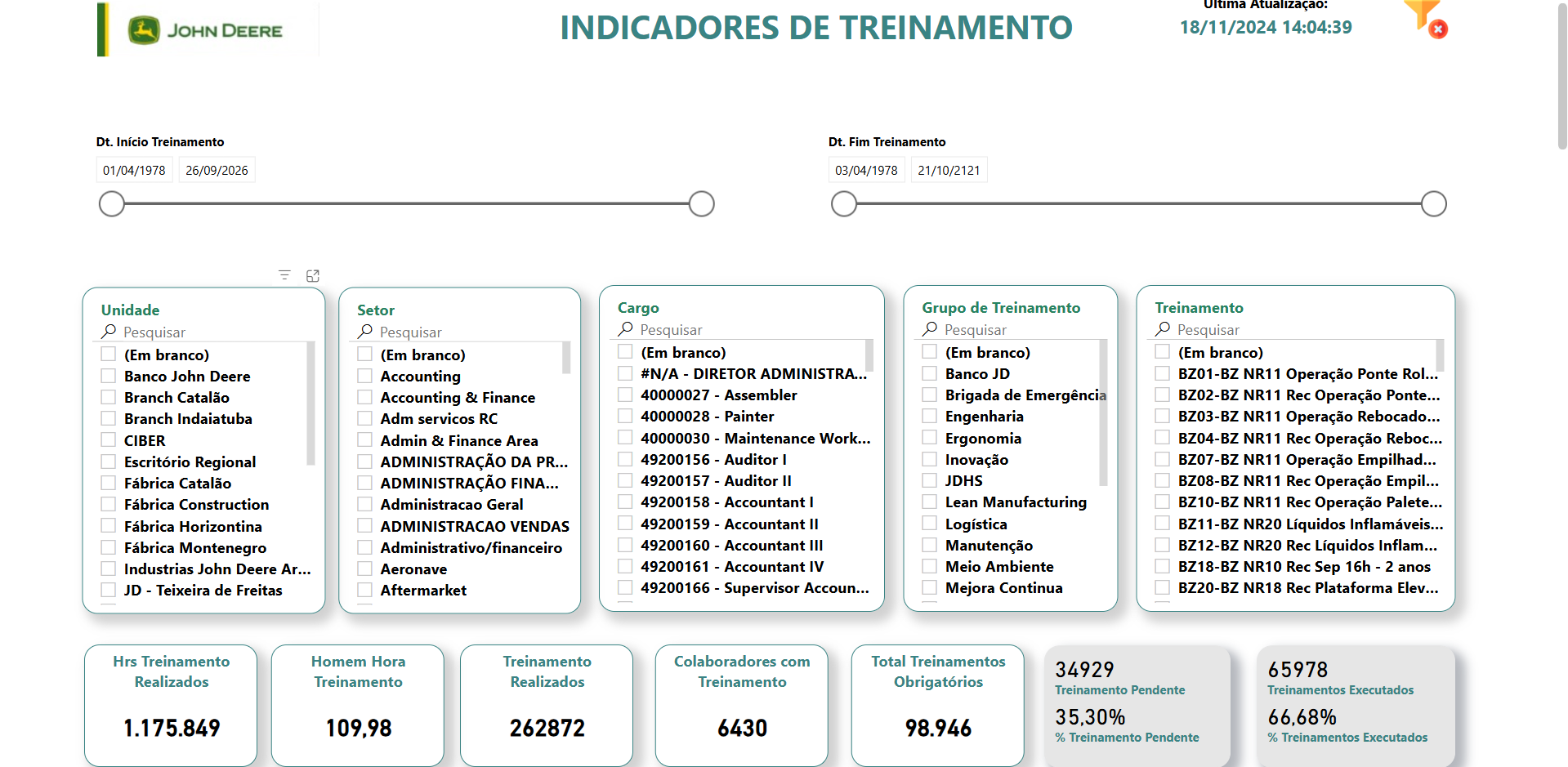The width and height of the screenshot is (1568, 767).
Task: Click the Dt. Fim start date field 03/04/1978
Action: (866, 170)
